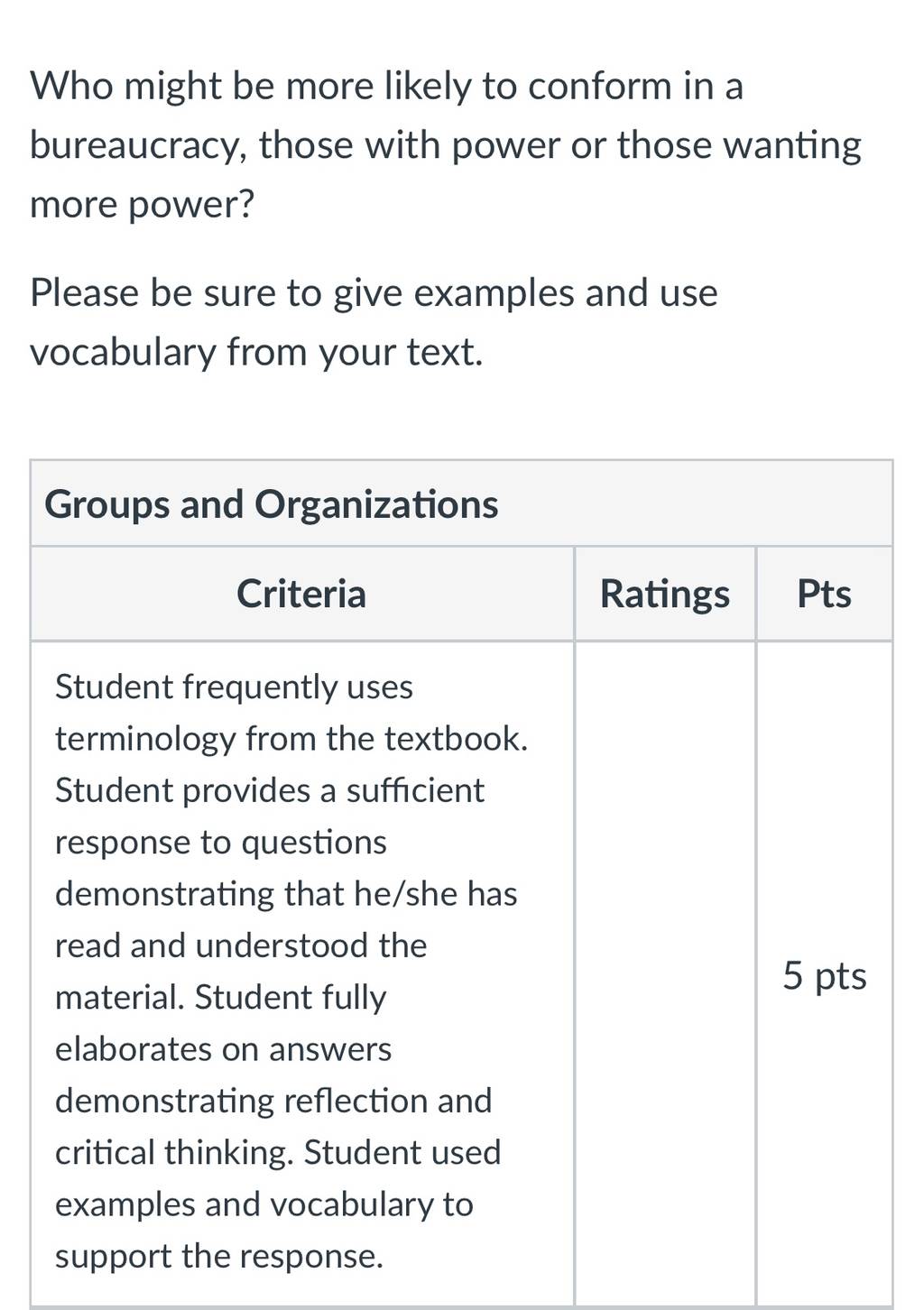Click 'Student provides a sufficient' criteria line
Image resolution: width=924 pixels, height=1310 pixels.
tap(270, 790)
